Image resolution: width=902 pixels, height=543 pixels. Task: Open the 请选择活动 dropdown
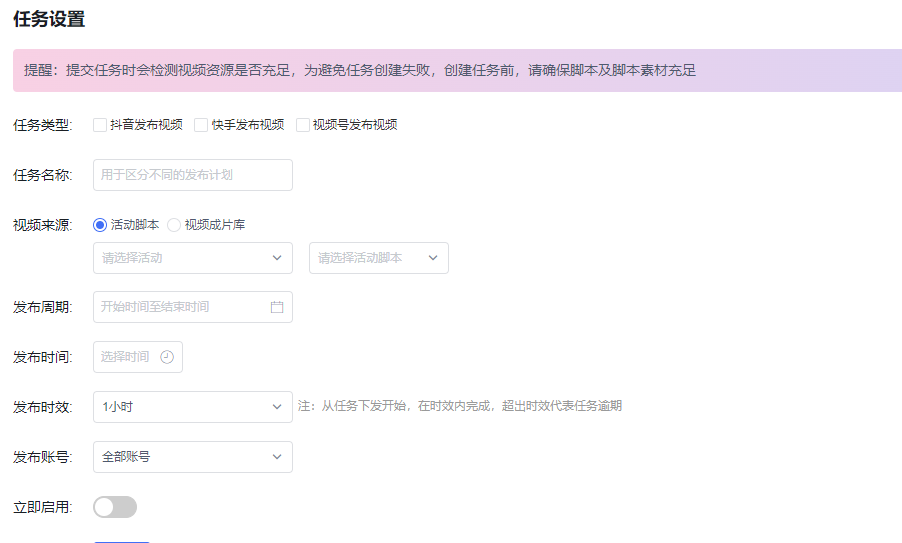(x=193, y=258)
